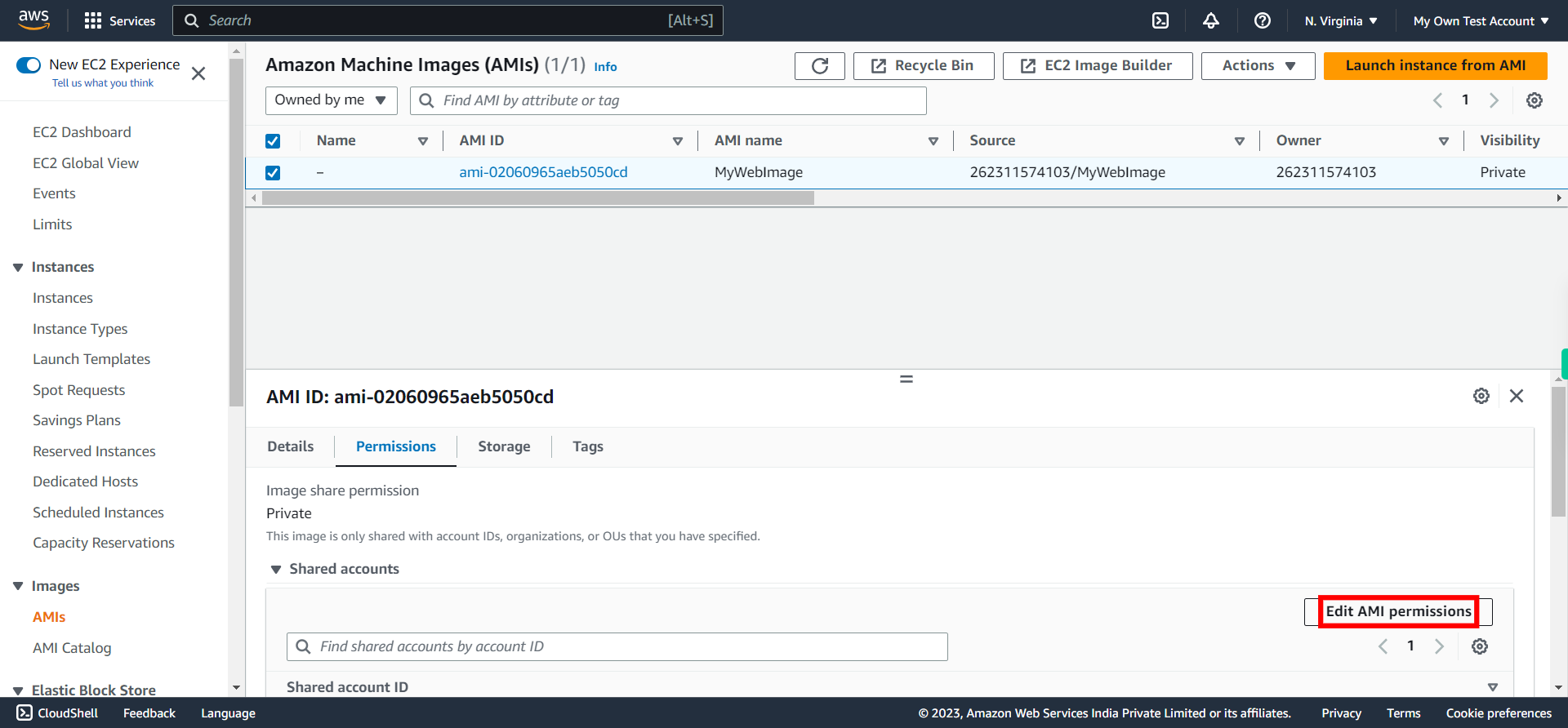Click Tell us what you think
Screen dimensions: 1568x728
(x=103, y=83)
